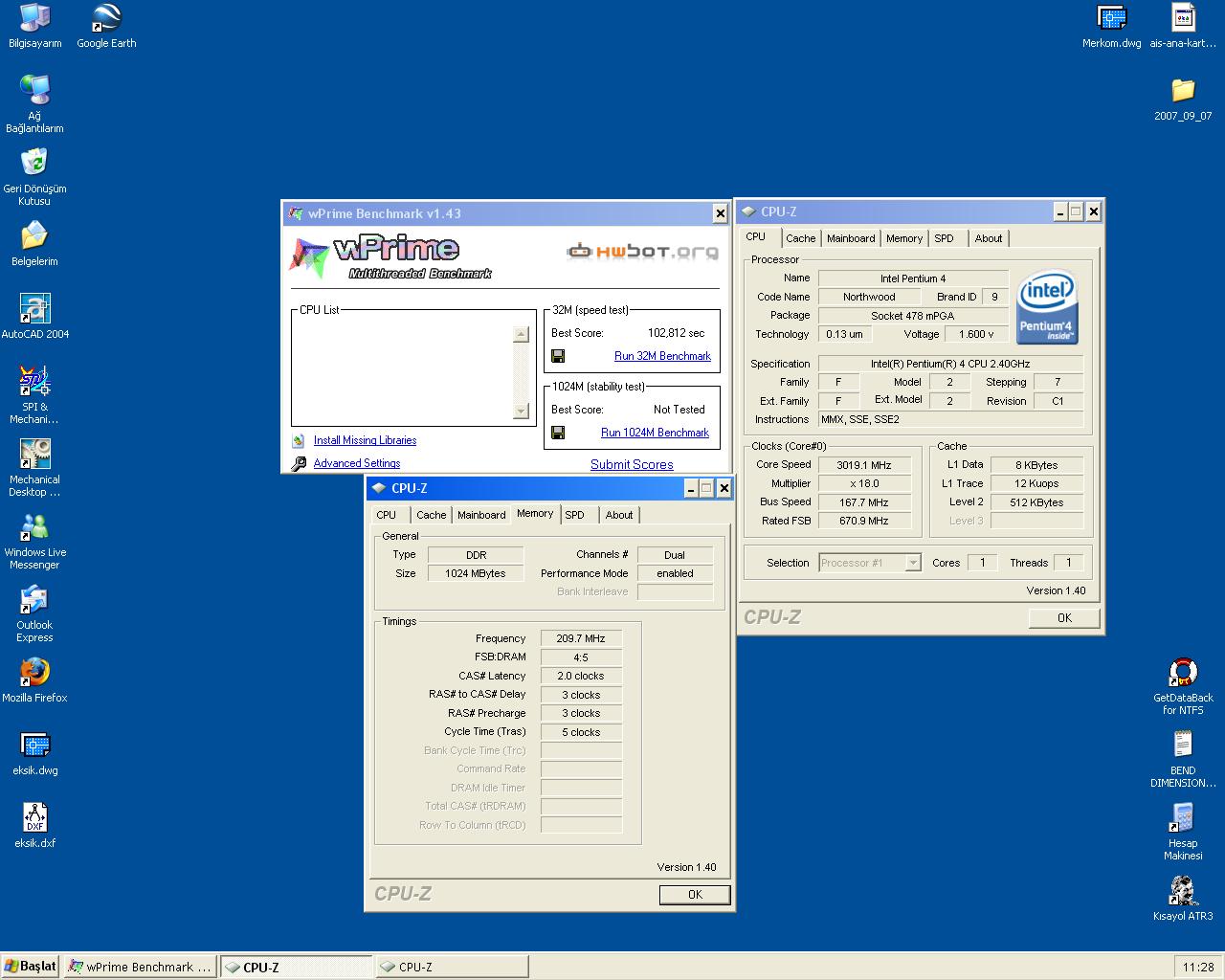
Task: Switch to Mainboard tab in right CPU-Z window
Action: [x=851, y=238]
